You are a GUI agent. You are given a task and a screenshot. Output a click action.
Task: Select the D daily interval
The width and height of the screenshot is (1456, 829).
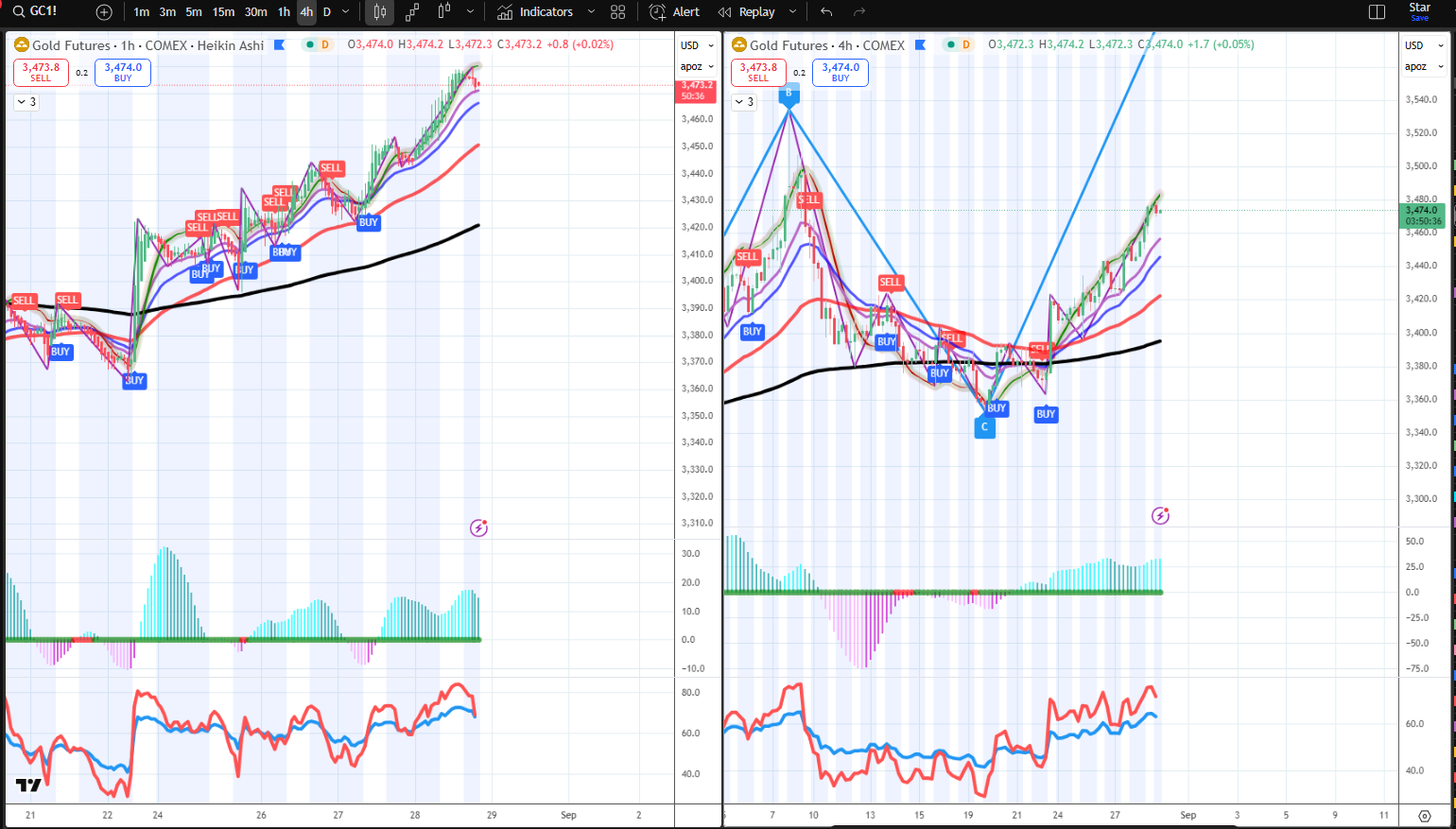327,12
